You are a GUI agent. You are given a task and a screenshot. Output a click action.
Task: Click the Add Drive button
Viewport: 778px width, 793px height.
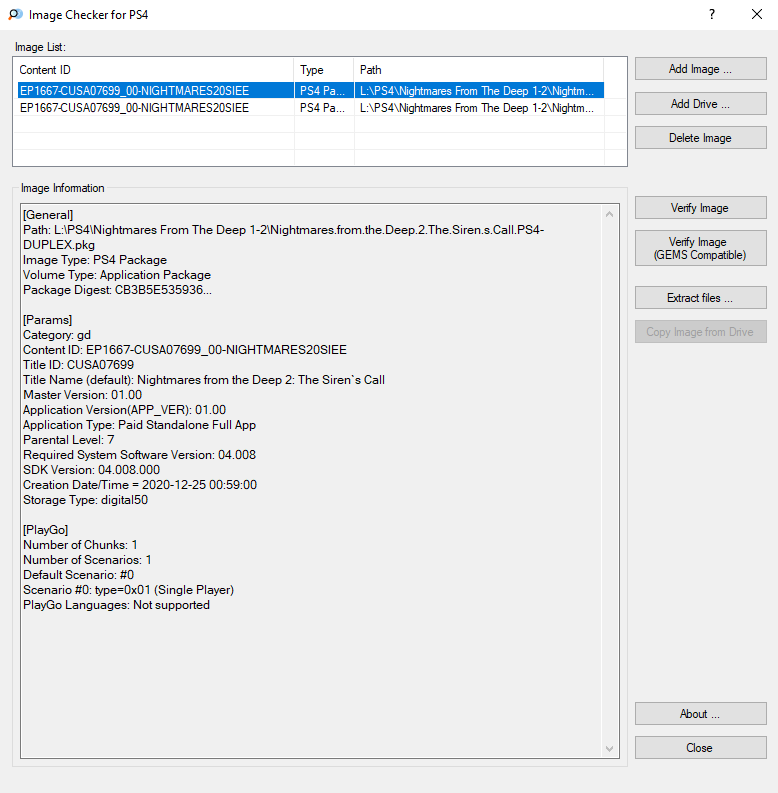coord(701,104)
